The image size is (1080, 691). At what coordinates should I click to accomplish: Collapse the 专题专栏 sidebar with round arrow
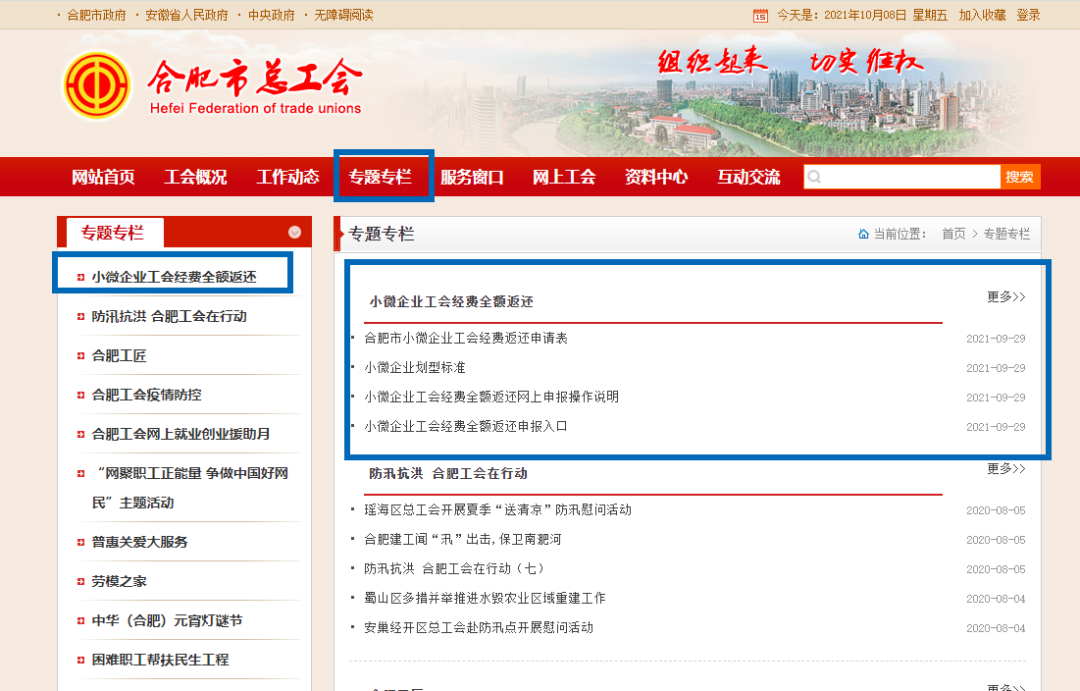coord(295,232)
